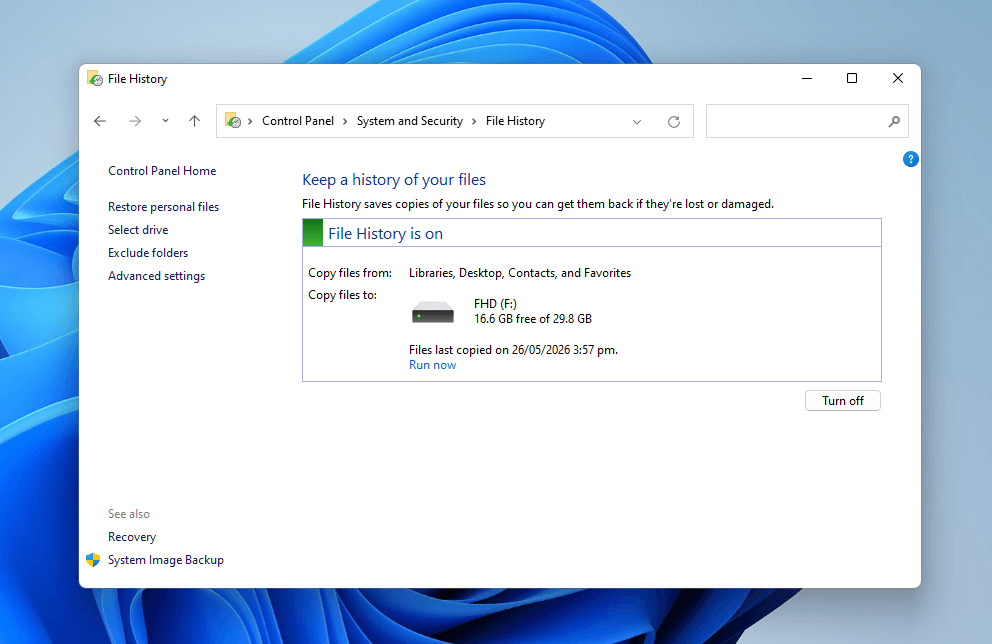Click the System Image Backup shield icon

pyautogui.click(x=93, y=560)
